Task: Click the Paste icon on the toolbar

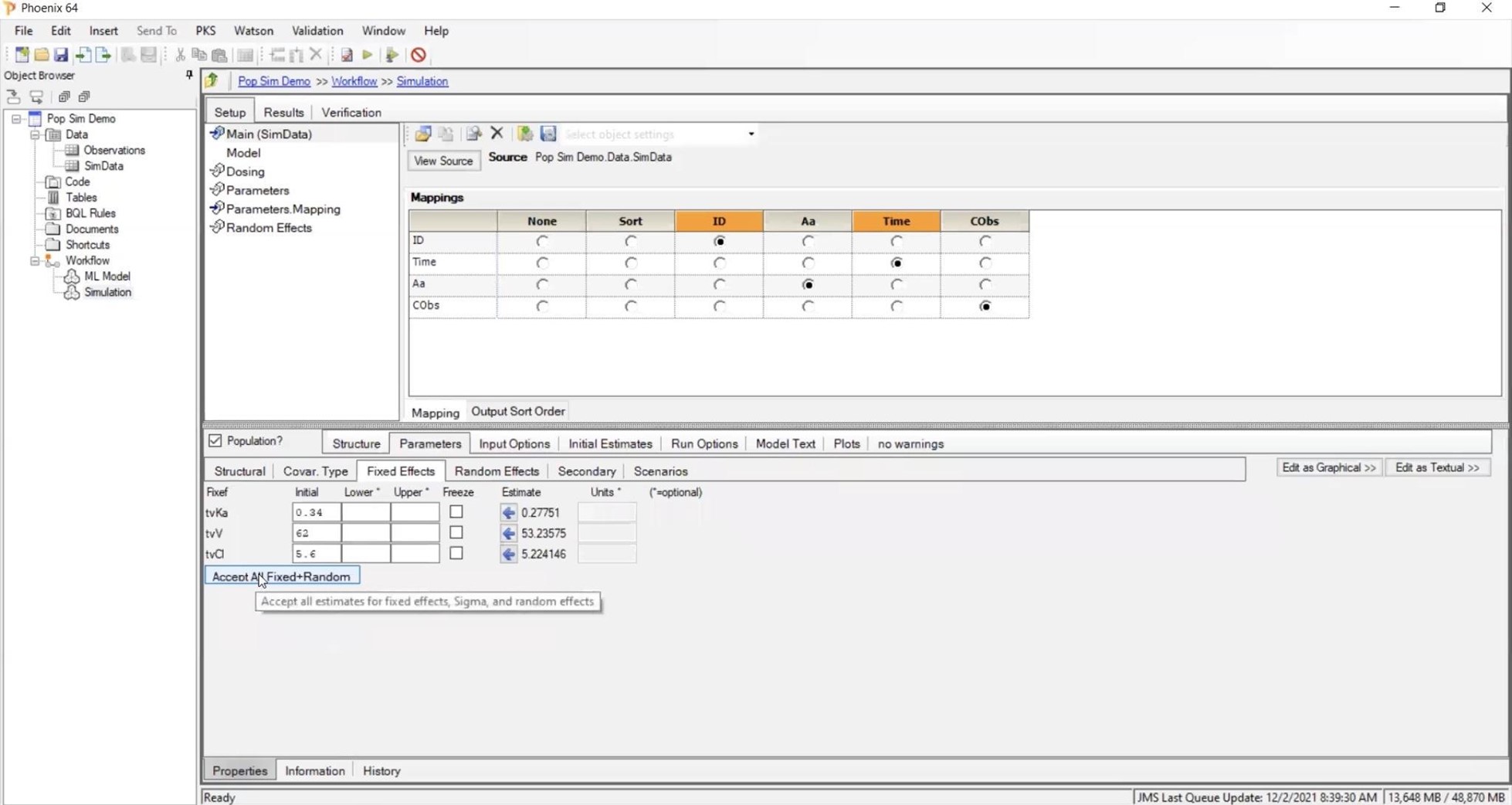Action: (x=219, y=55)
